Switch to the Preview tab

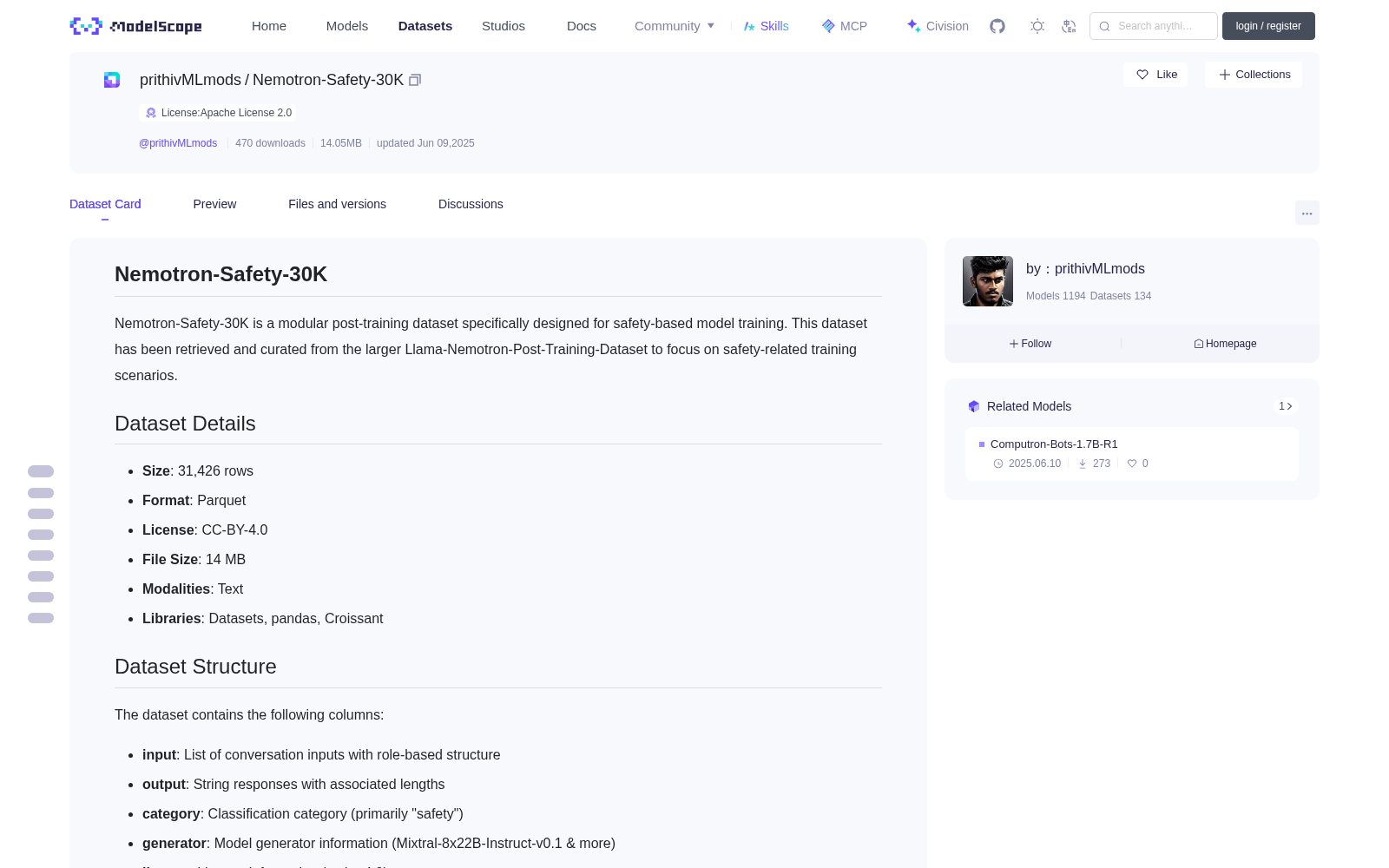tap(214, 204)
